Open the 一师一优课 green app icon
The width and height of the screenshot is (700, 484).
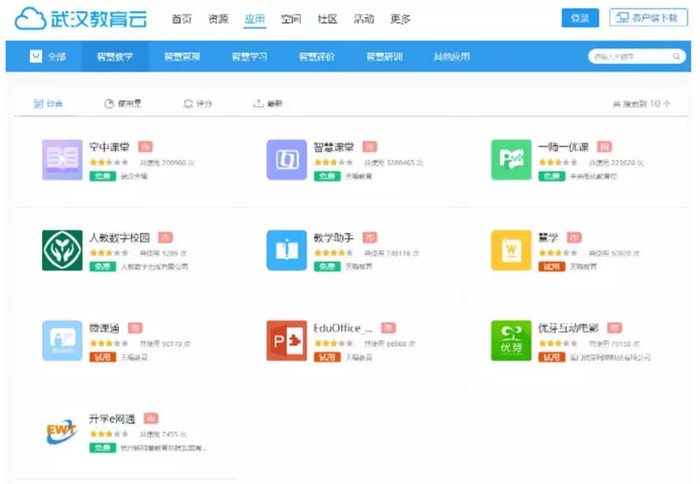tap(511, 160)
